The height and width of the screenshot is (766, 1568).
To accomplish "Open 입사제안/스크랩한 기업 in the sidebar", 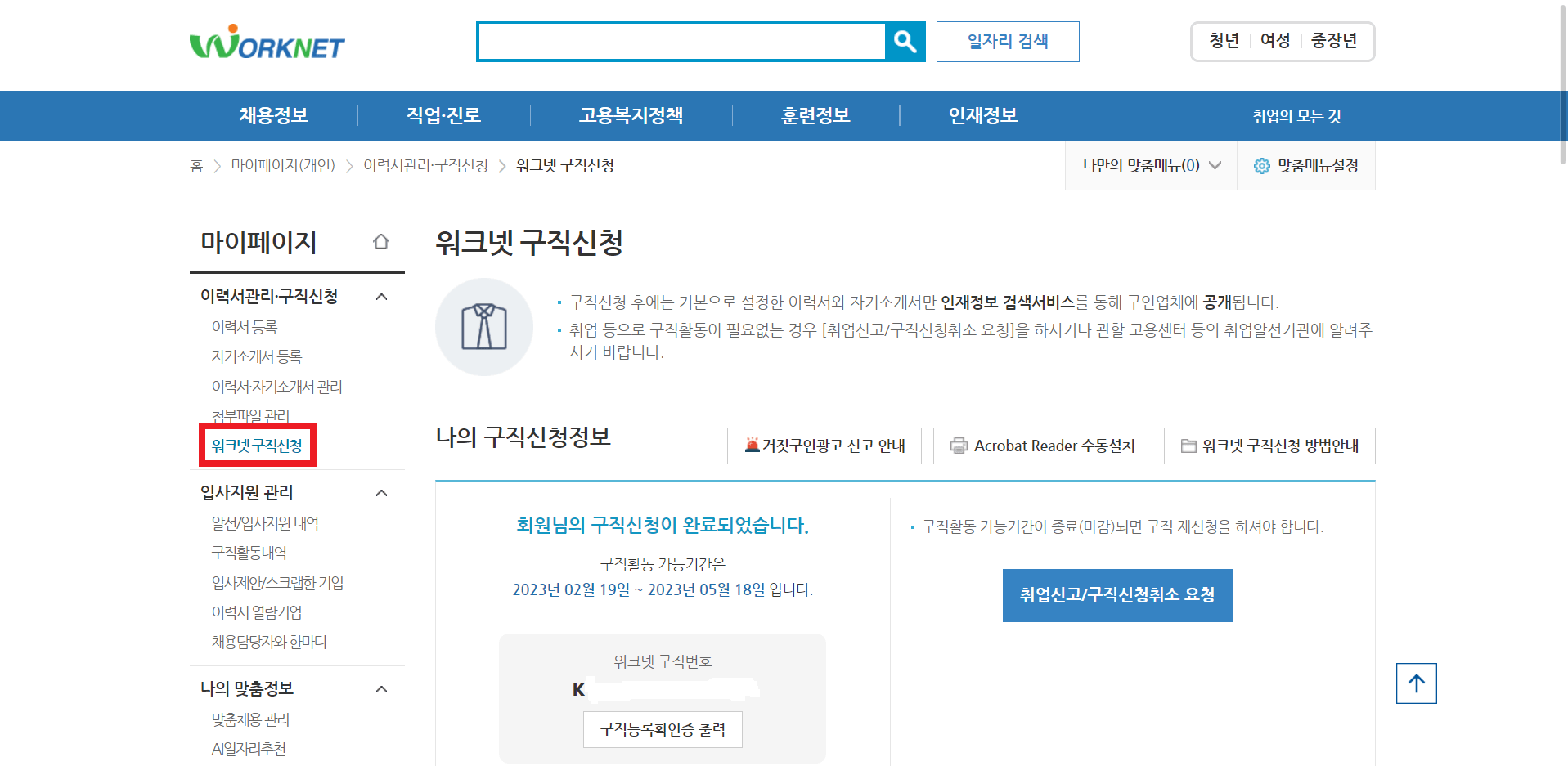I will pos(277,583).
